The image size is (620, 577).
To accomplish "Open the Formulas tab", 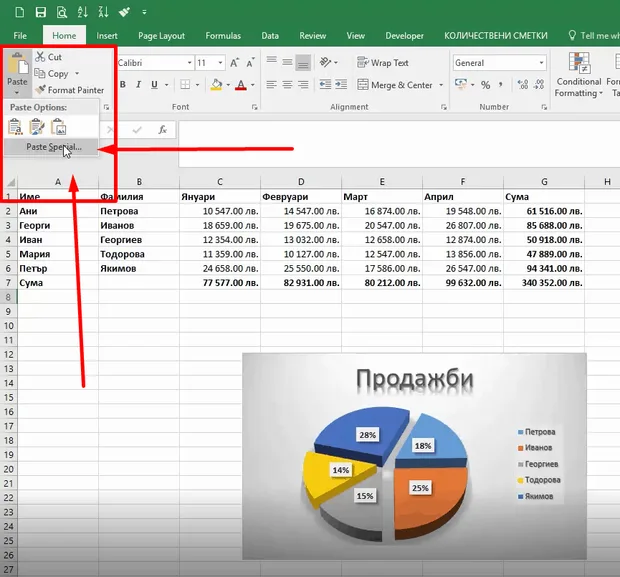I will click(x=223, y=36).
